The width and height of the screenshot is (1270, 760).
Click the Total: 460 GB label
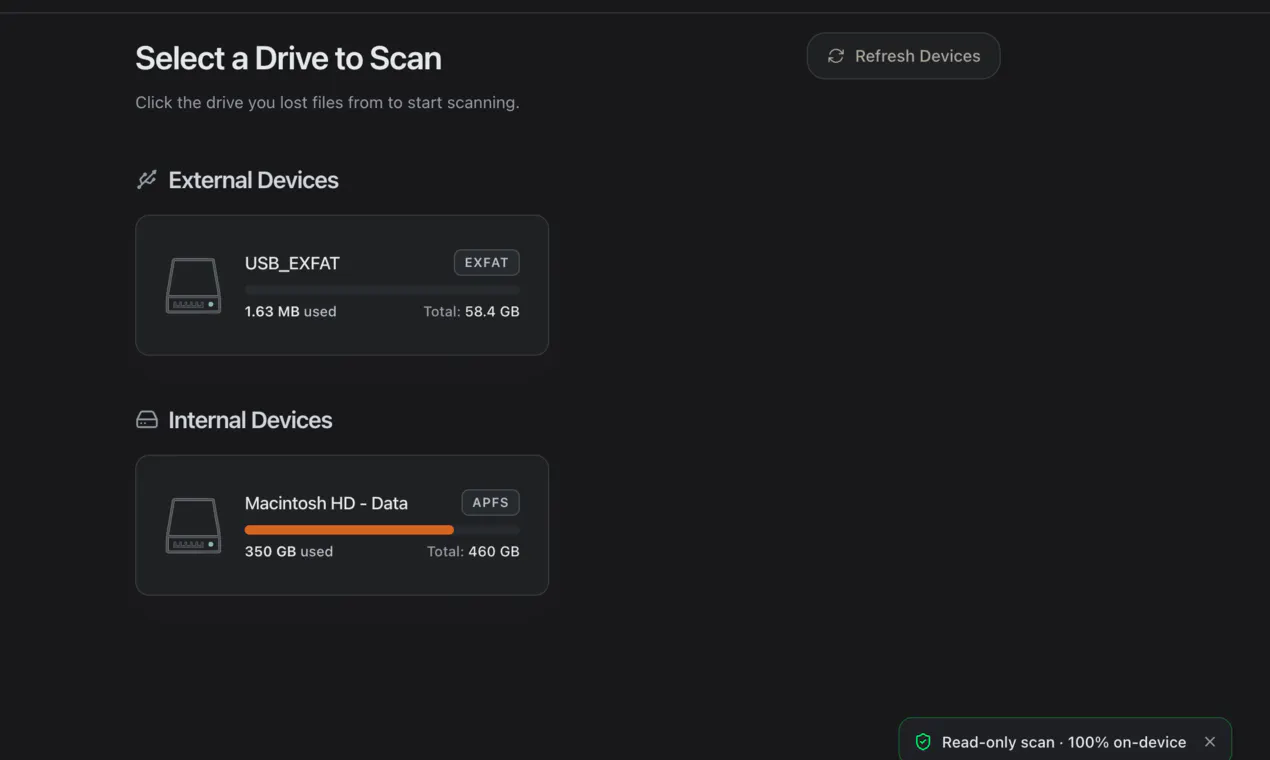[473, 551]
